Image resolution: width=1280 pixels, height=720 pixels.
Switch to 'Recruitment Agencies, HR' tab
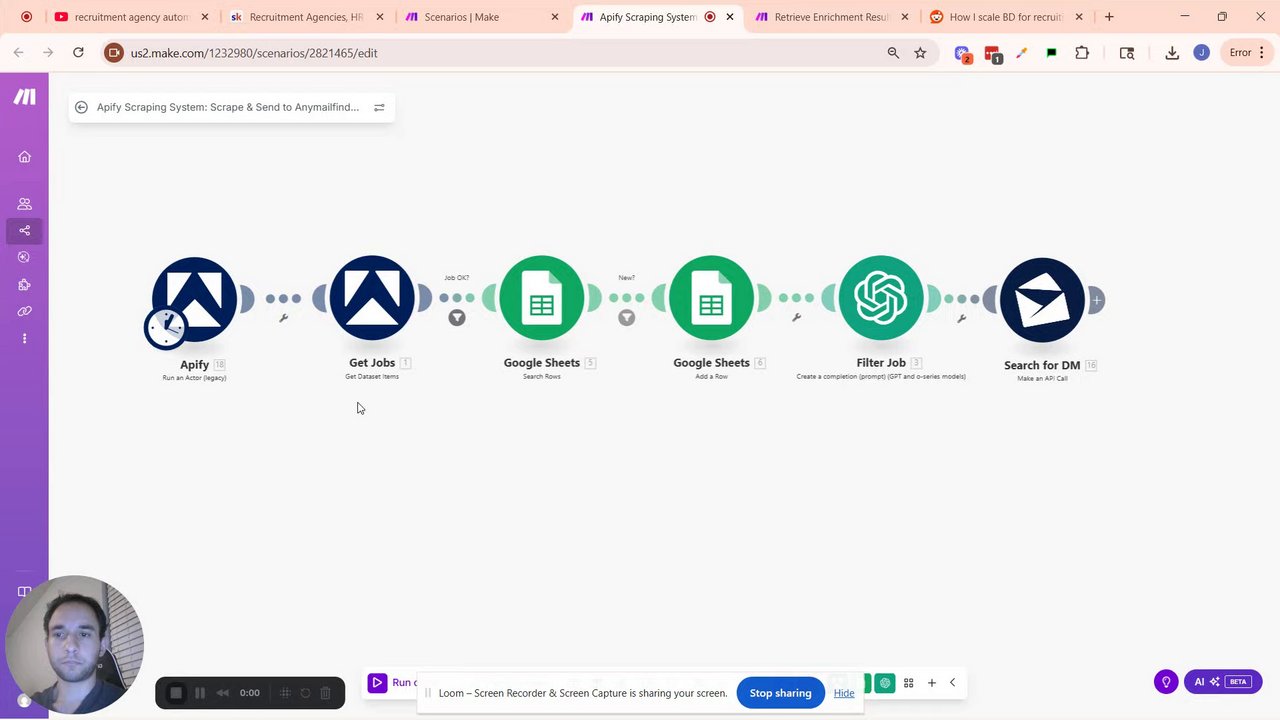tap(305, 17)
